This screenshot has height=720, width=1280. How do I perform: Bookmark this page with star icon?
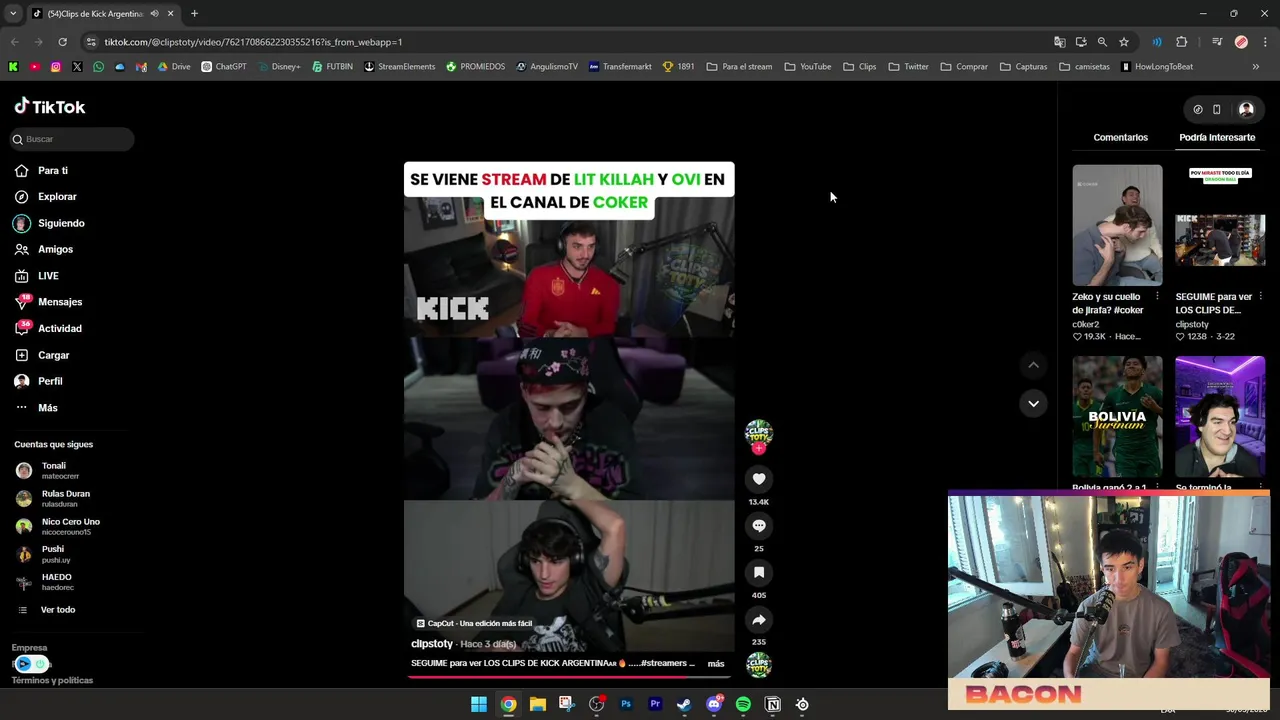pyautogui.click(x=1124, y=42)
